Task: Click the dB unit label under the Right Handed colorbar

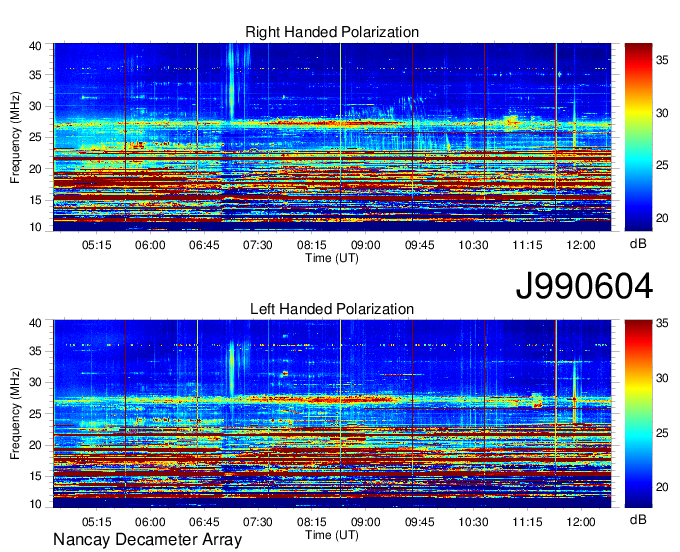Action: click(x=638, y=244)
